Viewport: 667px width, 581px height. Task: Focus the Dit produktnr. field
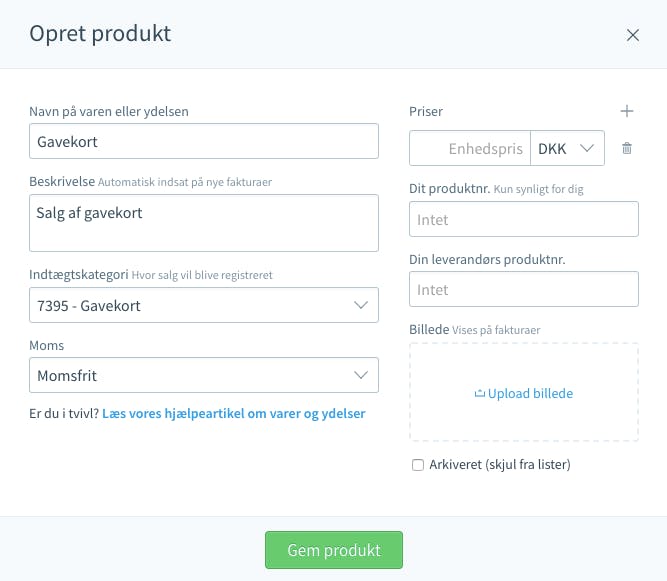[524, 219]
